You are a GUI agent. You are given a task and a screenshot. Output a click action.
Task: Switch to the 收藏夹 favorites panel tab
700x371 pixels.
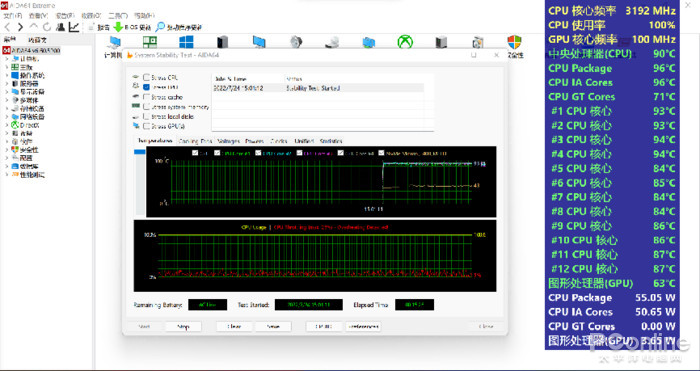pyautogui.click(x=37, y=39)
